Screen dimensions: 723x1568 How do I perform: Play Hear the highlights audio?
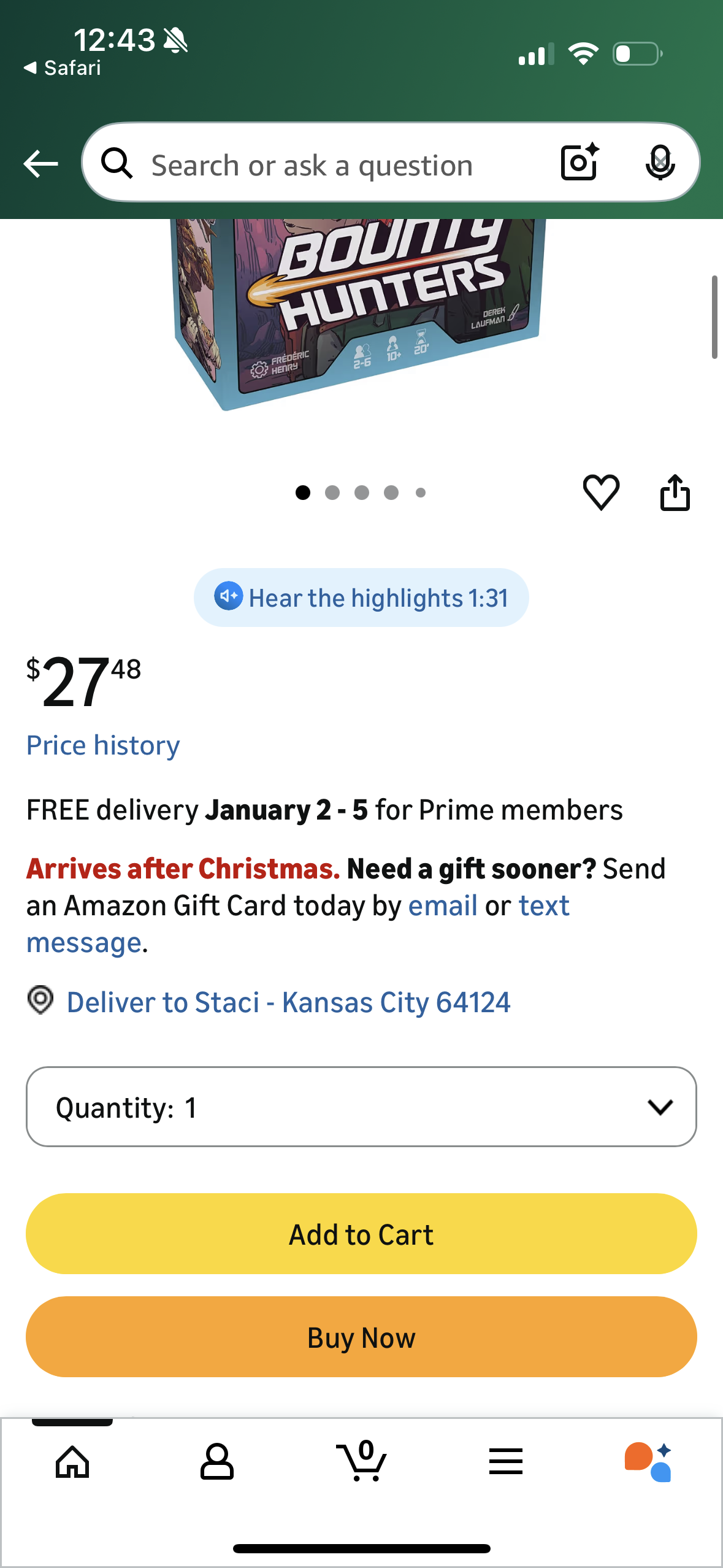coord(361,598)
